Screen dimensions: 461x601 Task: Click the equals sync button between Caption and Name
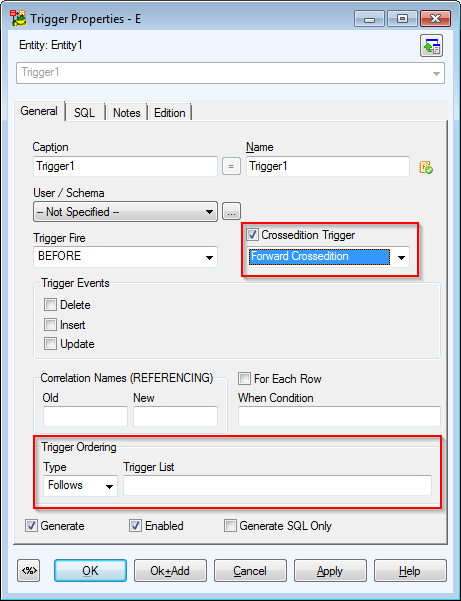click(x=231, y=166)
